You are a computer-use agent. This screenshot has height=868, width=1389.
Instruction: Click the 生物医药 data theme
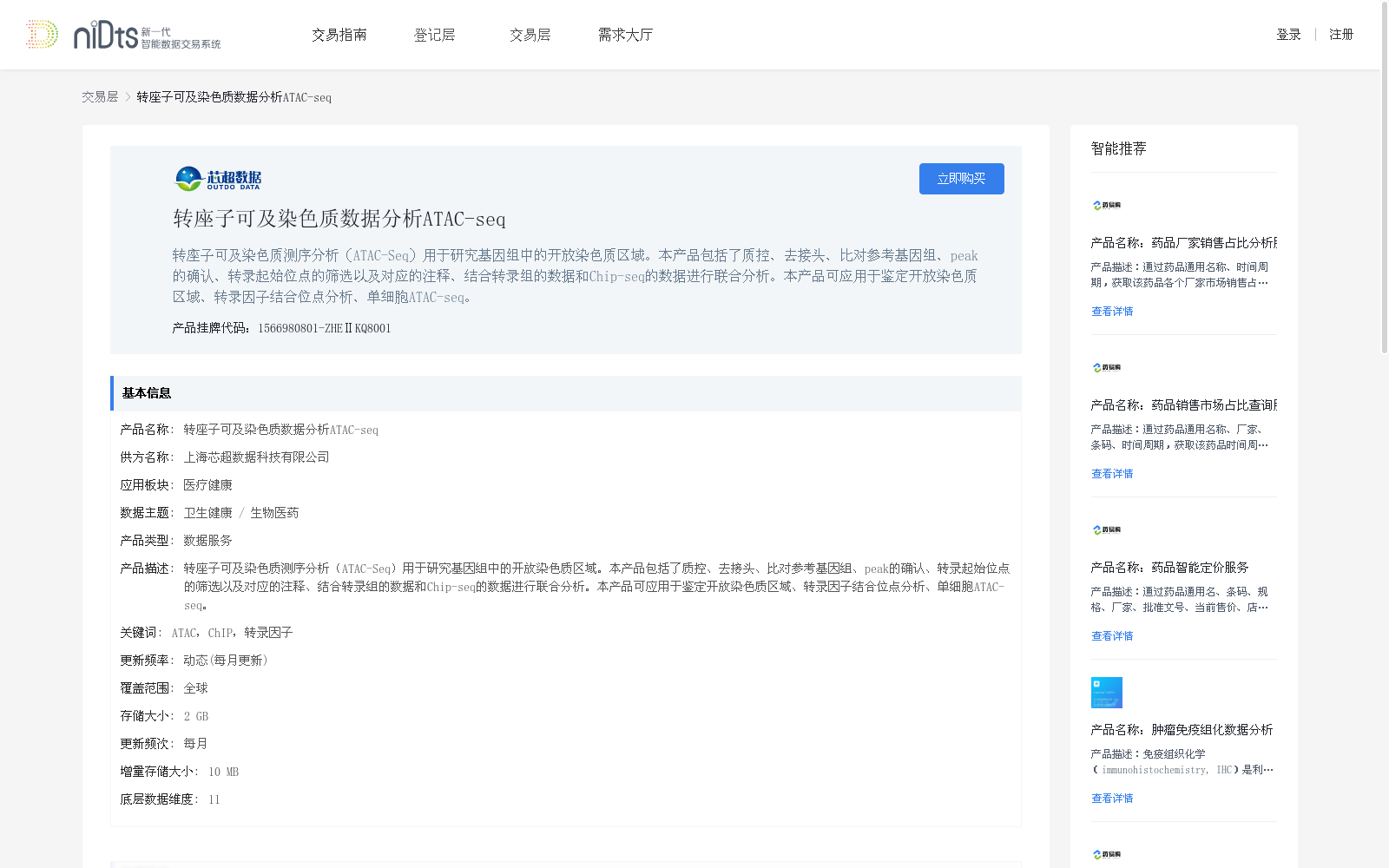point(274,513)
